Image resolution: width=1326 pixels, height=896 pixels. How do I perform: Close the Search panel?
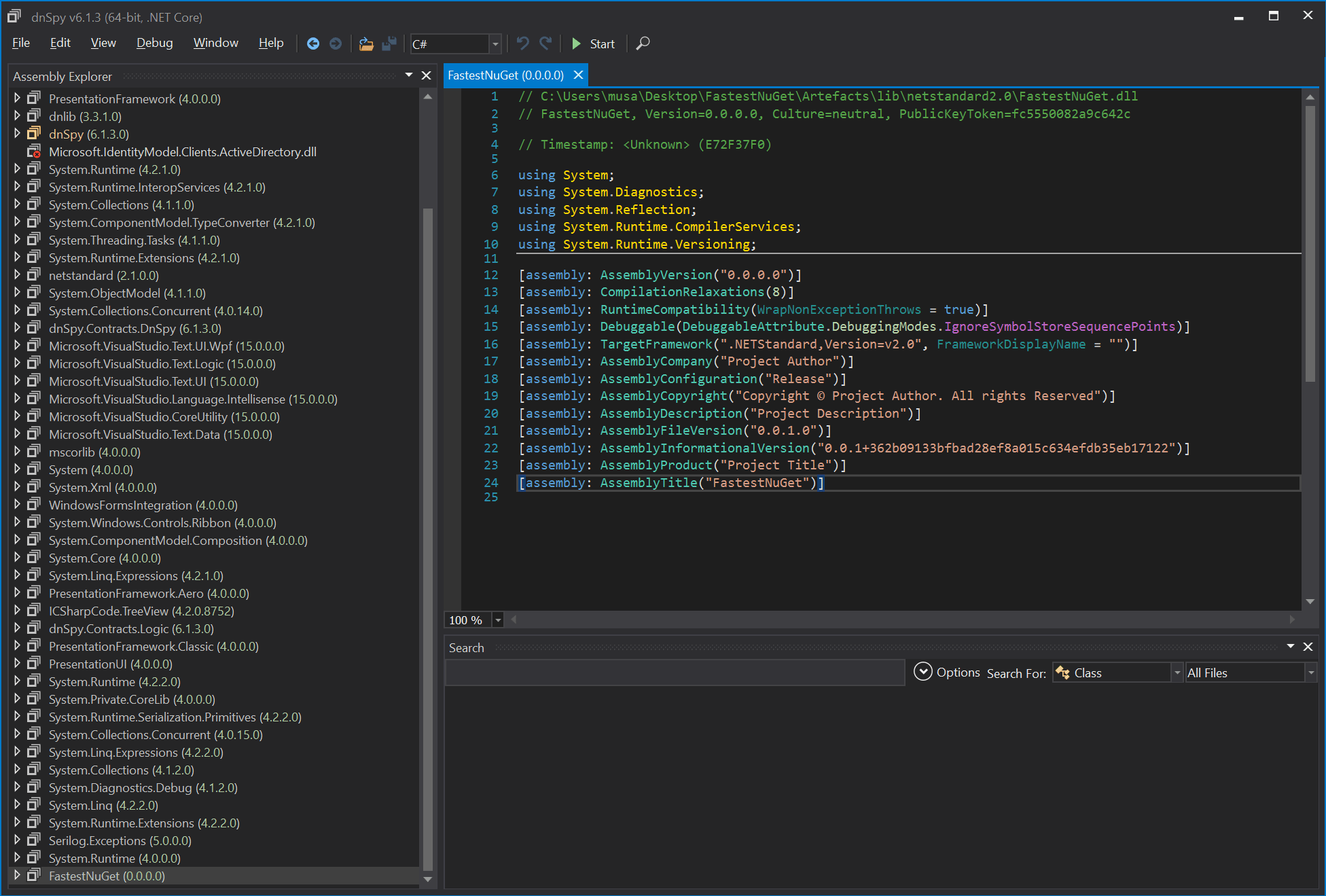1308,647
